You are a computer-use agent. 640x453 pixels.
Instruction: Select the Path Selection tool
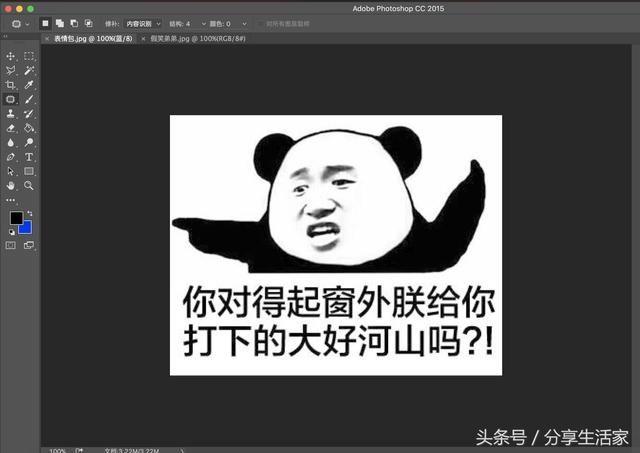click(11, 171)
